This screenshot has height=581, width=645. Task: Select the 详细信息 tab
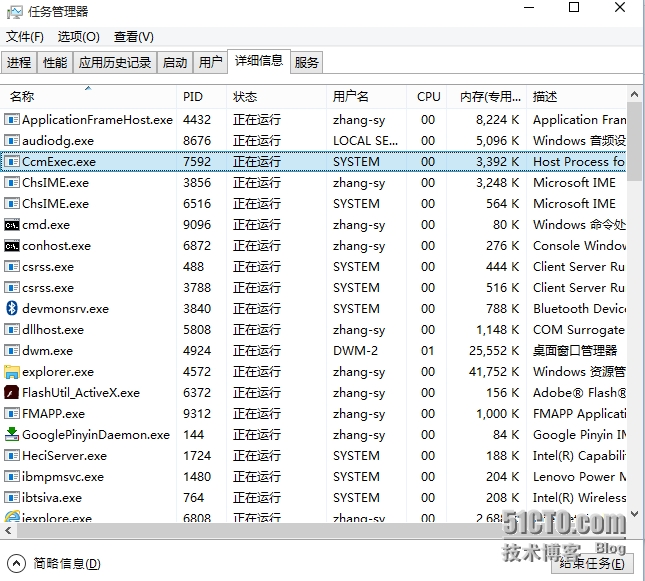259,61
